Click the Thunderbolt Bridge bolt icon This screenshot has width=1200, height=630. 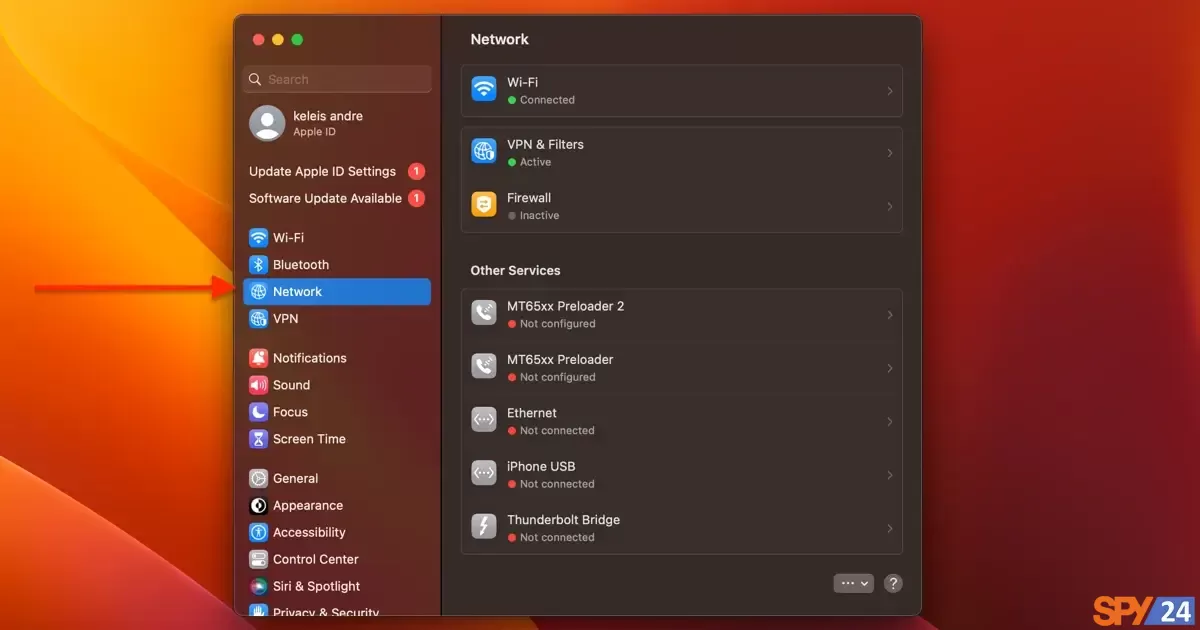(x=484, y=528)
